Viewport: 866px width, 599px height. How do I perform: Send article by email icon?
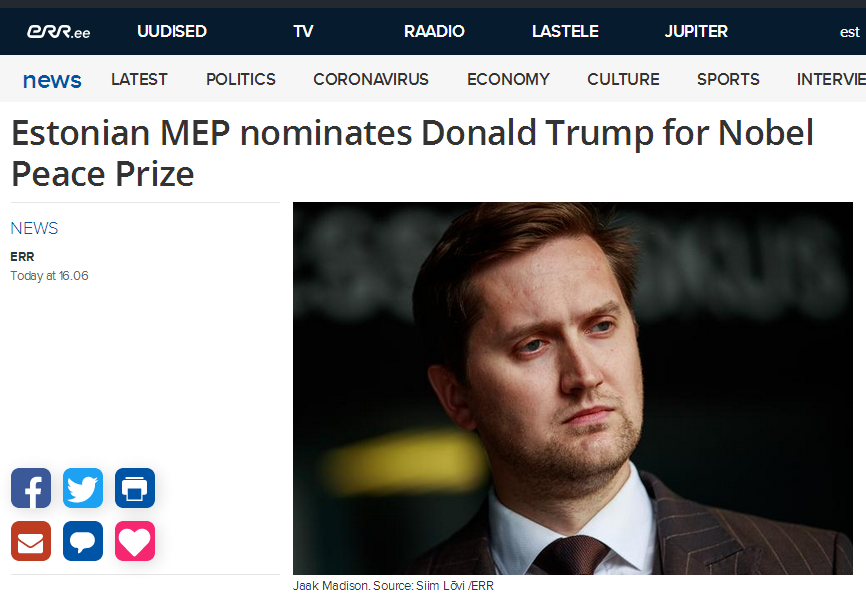(31, 541)
